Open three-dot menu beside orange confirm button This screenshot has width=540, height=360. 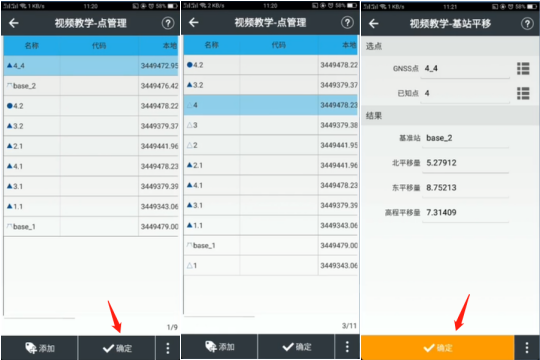coord(527,348)
